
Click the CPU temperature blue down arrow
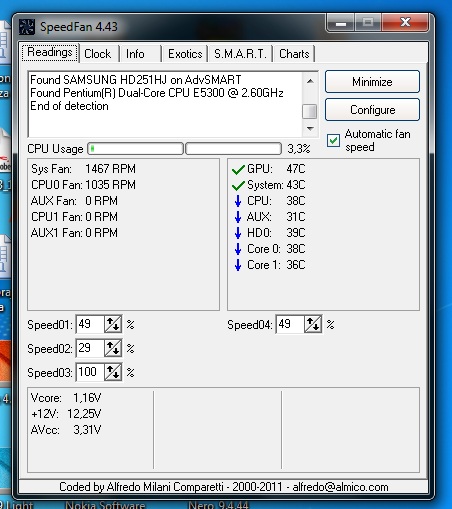point(238,201)
